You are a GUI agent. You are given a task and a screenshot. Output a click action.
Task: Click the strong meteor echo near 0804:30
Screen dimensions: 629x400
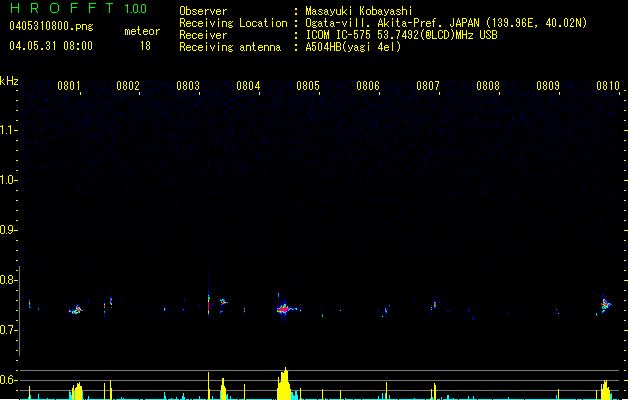pyautogui.click(x=285, y=309)
